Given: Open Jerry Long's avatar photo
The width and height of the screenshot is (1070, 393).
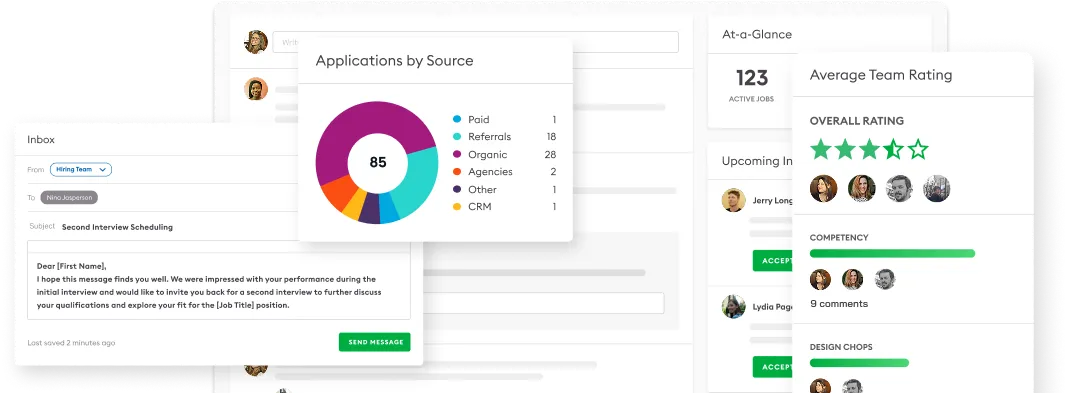Looking at the screenshot, I should [734, 200].
